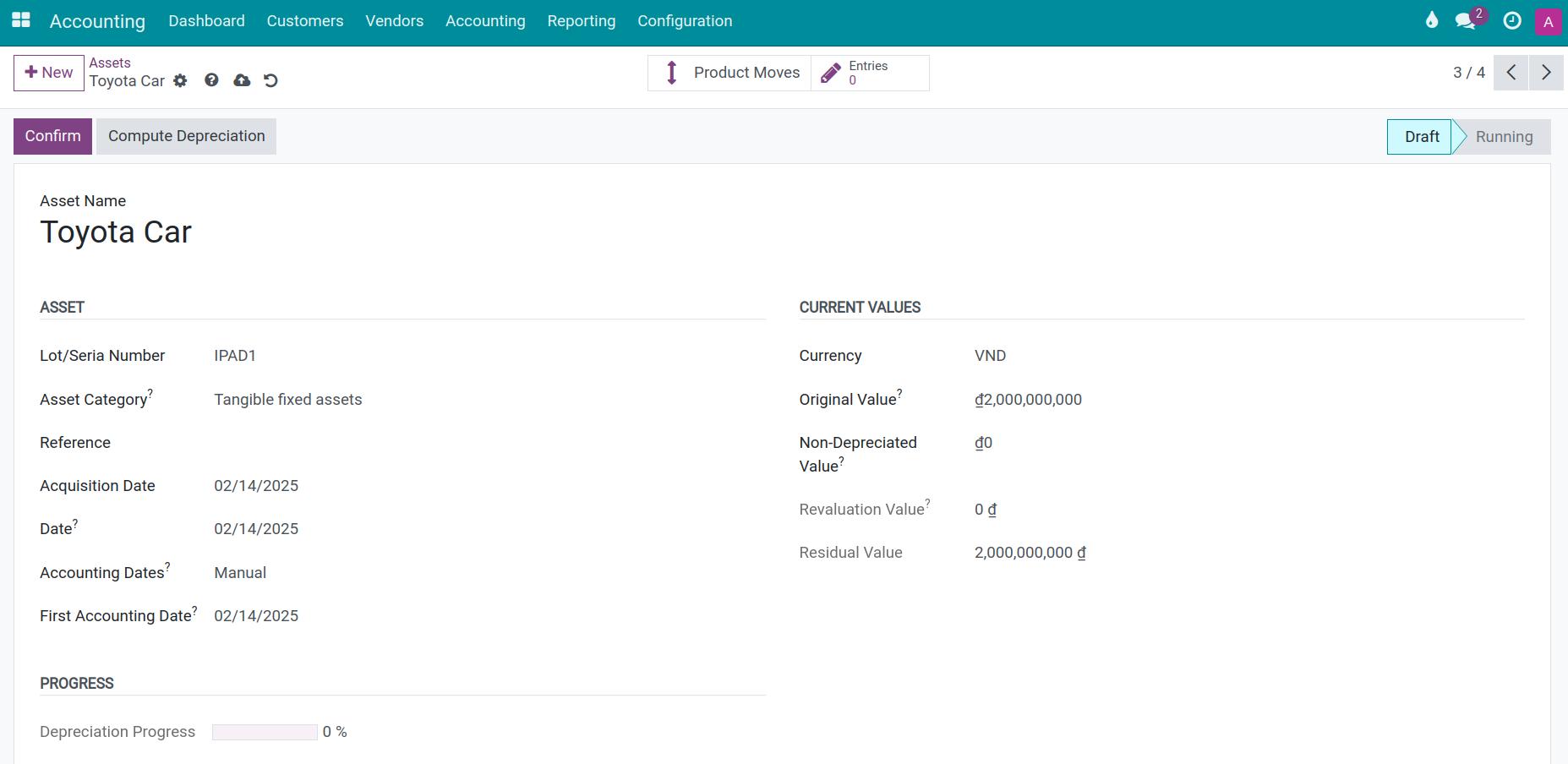Open the Configuration menu
This screenshot has height=764, width=1568.
[685, 21]
